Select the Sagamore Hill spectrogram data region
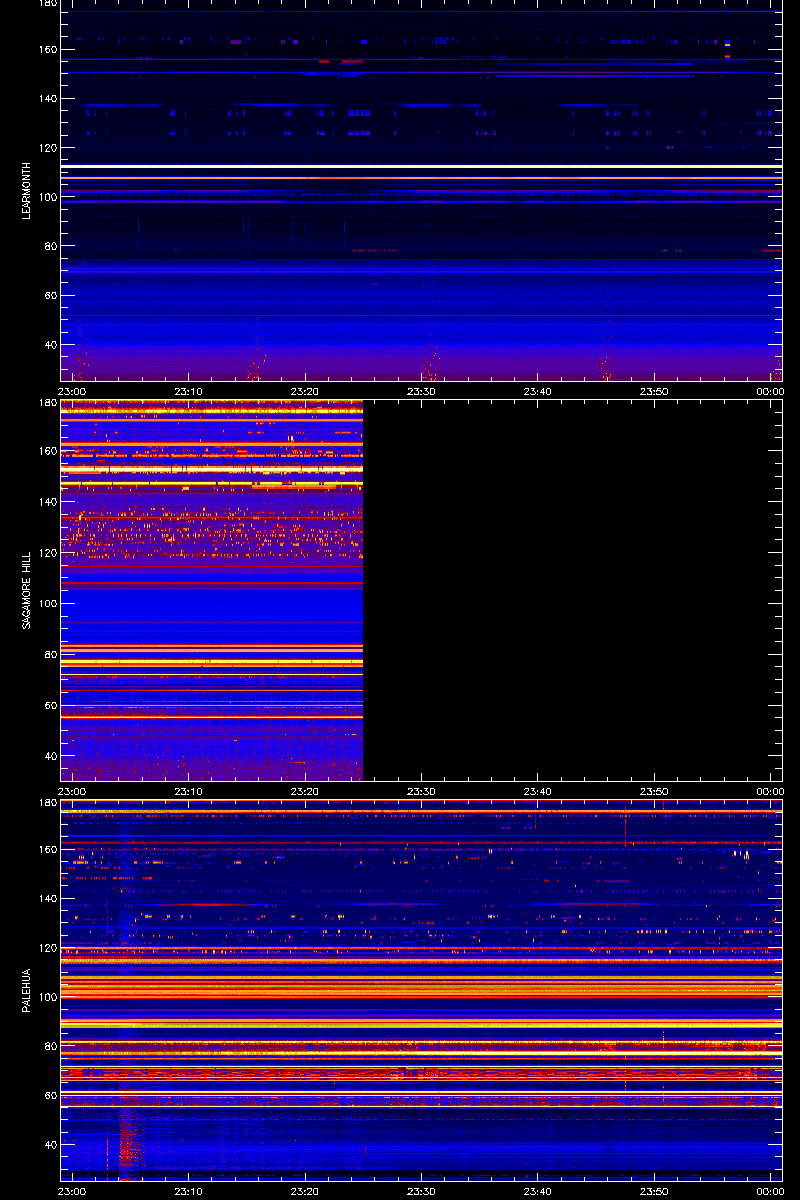The width and height of the screenshot is (800, 1200). click(212, 590)
